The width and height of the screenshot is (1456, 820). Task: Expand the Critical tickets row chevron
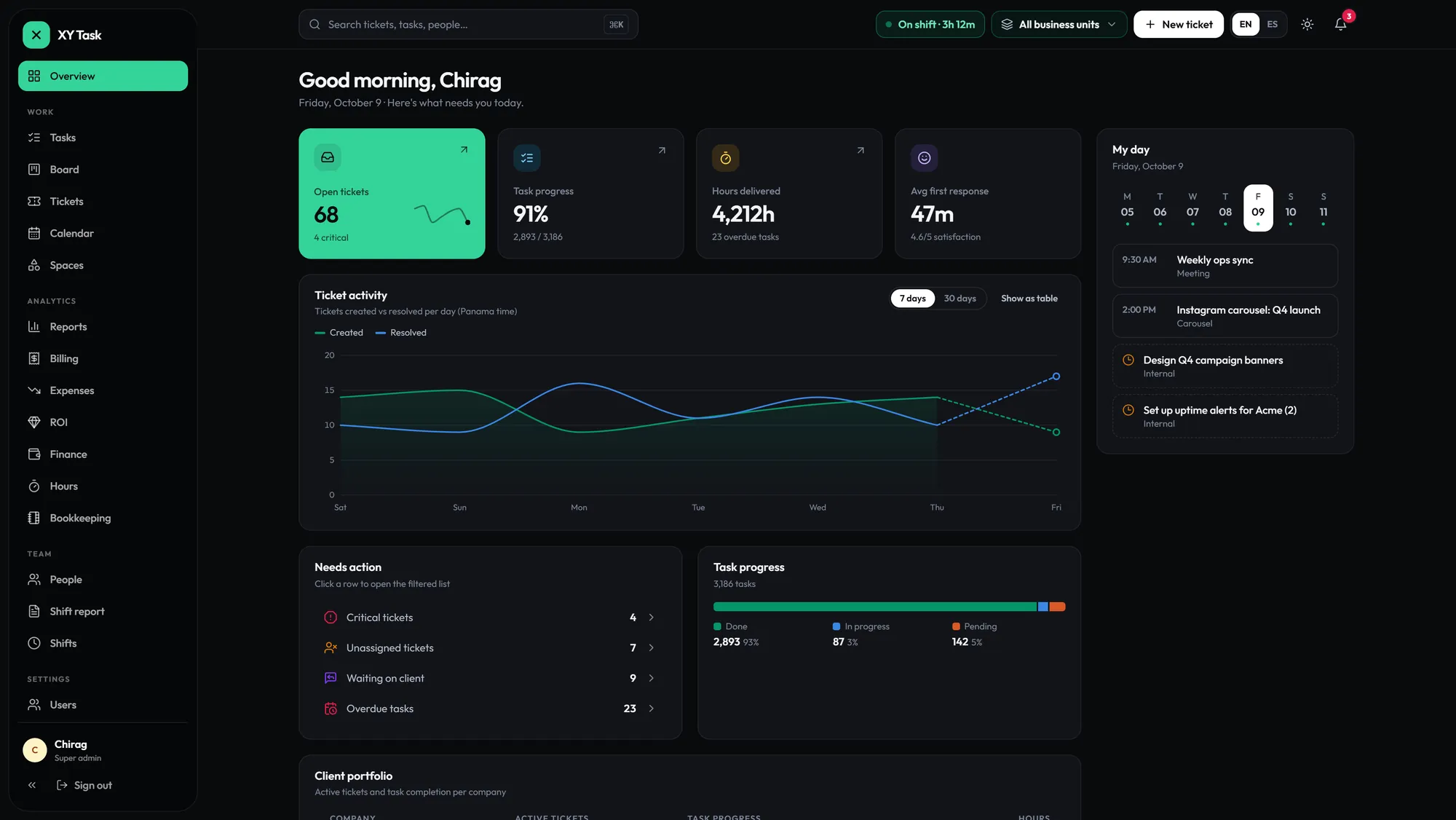click(x=651, y=618)
